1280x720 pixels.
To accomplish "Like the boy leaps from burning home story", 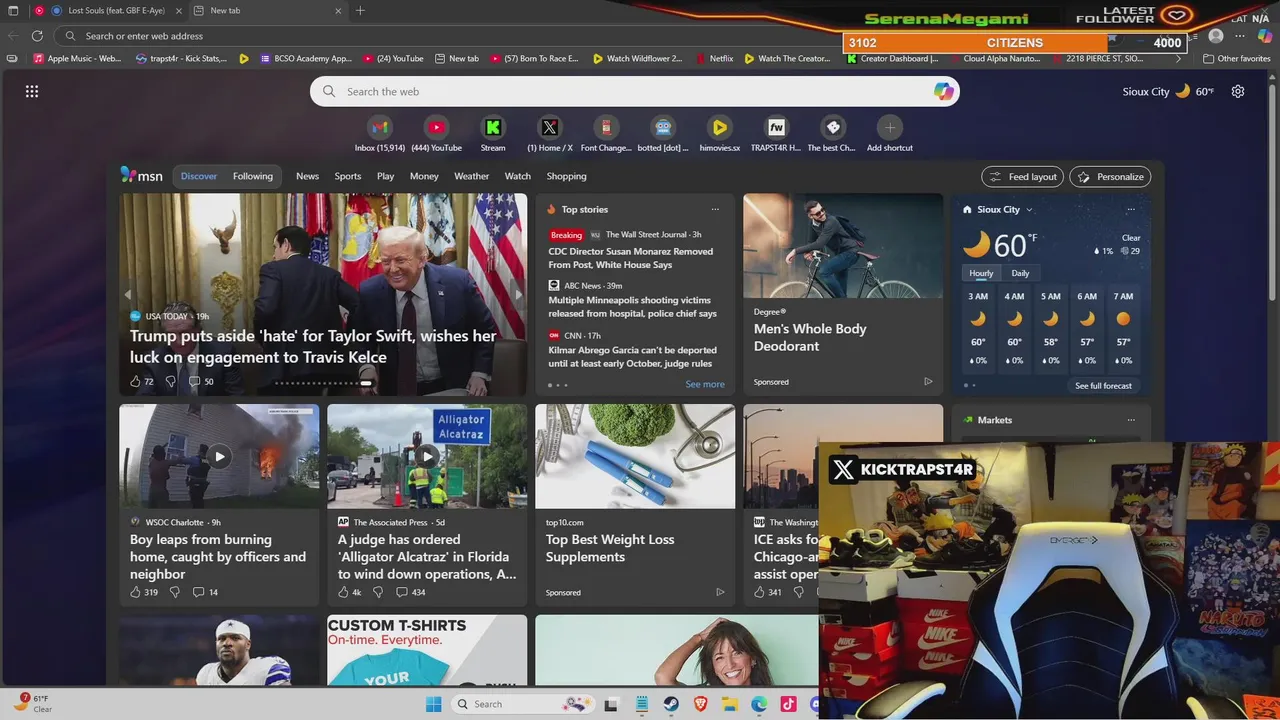I will point(135,592).
